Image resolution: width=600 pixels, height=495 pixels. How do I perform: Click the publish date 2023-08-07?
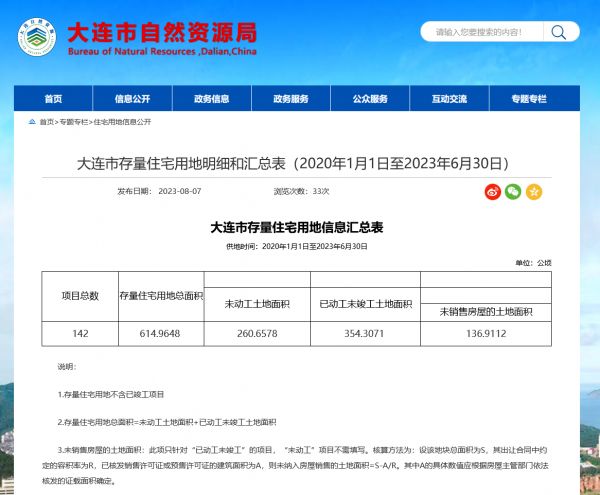[x=180, y=191]
